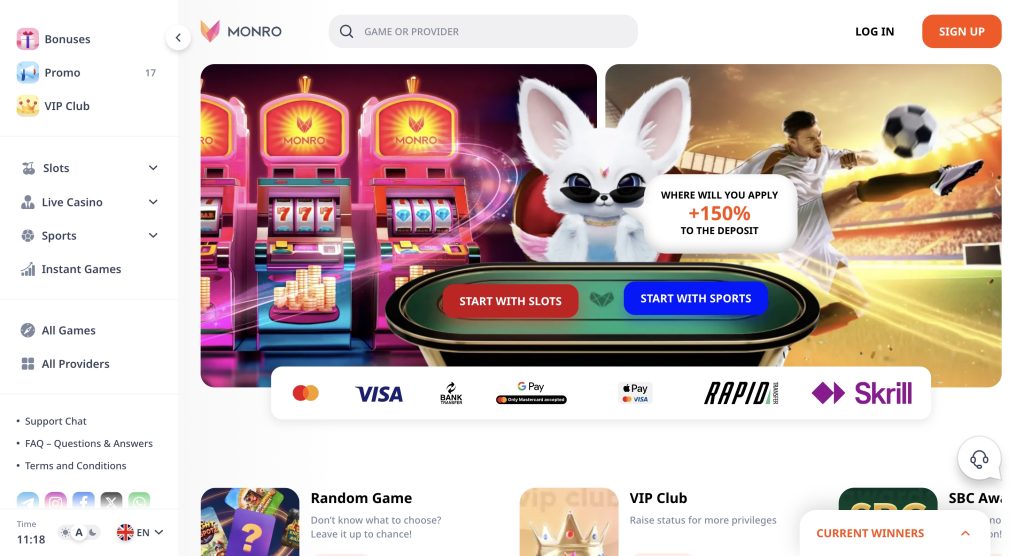Screen dimensions: 1024x556
Task: Collapse the sidebar with arrow button
Action: tap(178, 38)
